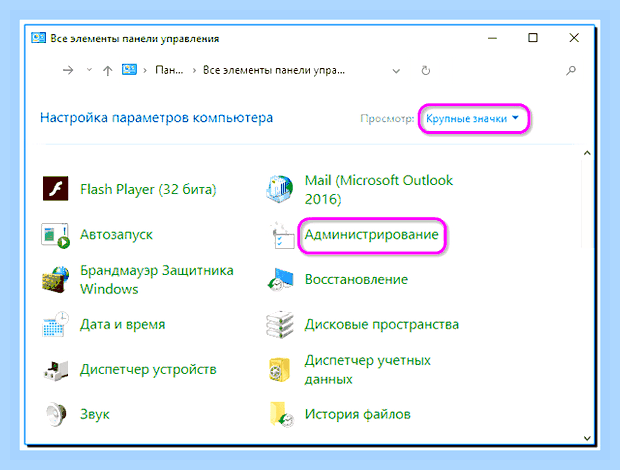Click the Mail (Microsoft Outlook 2016) icon
Screen dimensions: 620x470
click(280, 189)
